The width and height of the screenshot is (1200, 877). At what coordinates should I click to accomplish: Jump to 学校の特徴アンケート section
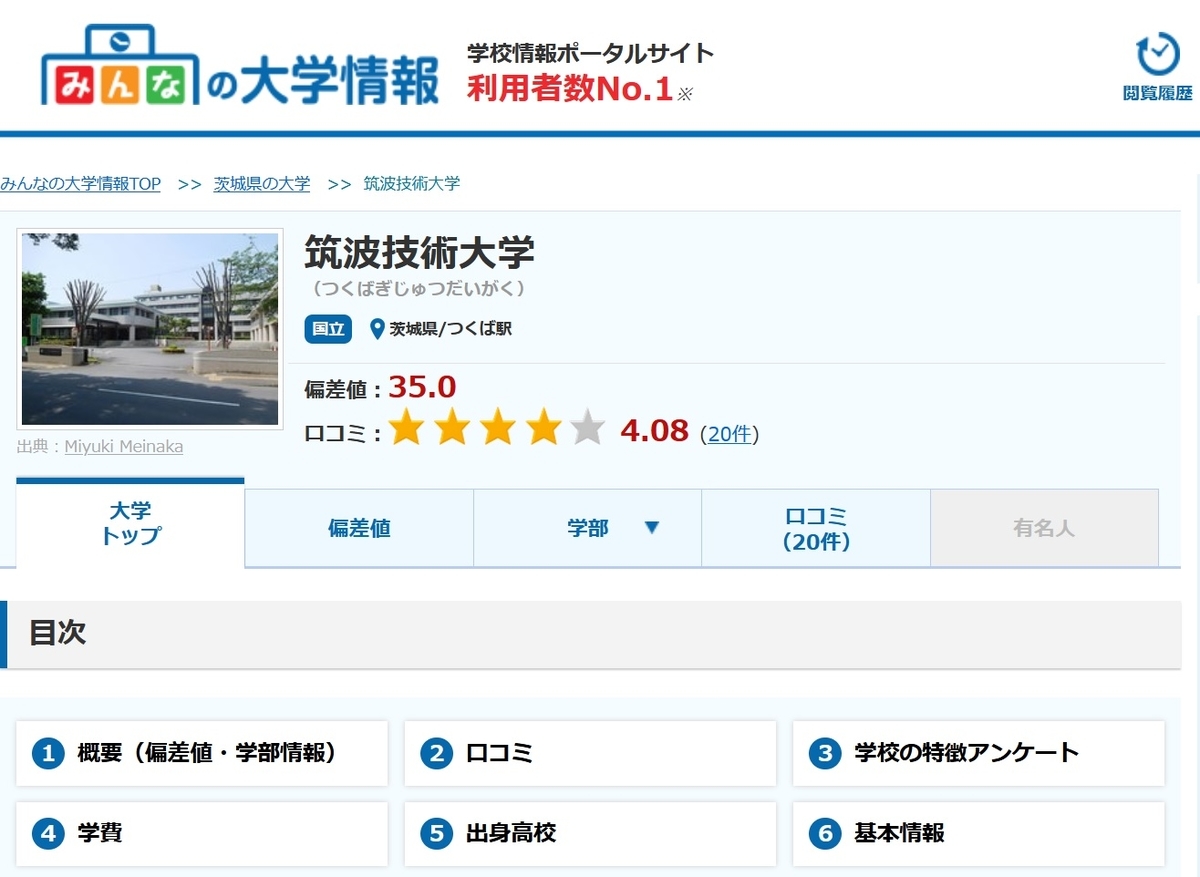pos(979,753)
